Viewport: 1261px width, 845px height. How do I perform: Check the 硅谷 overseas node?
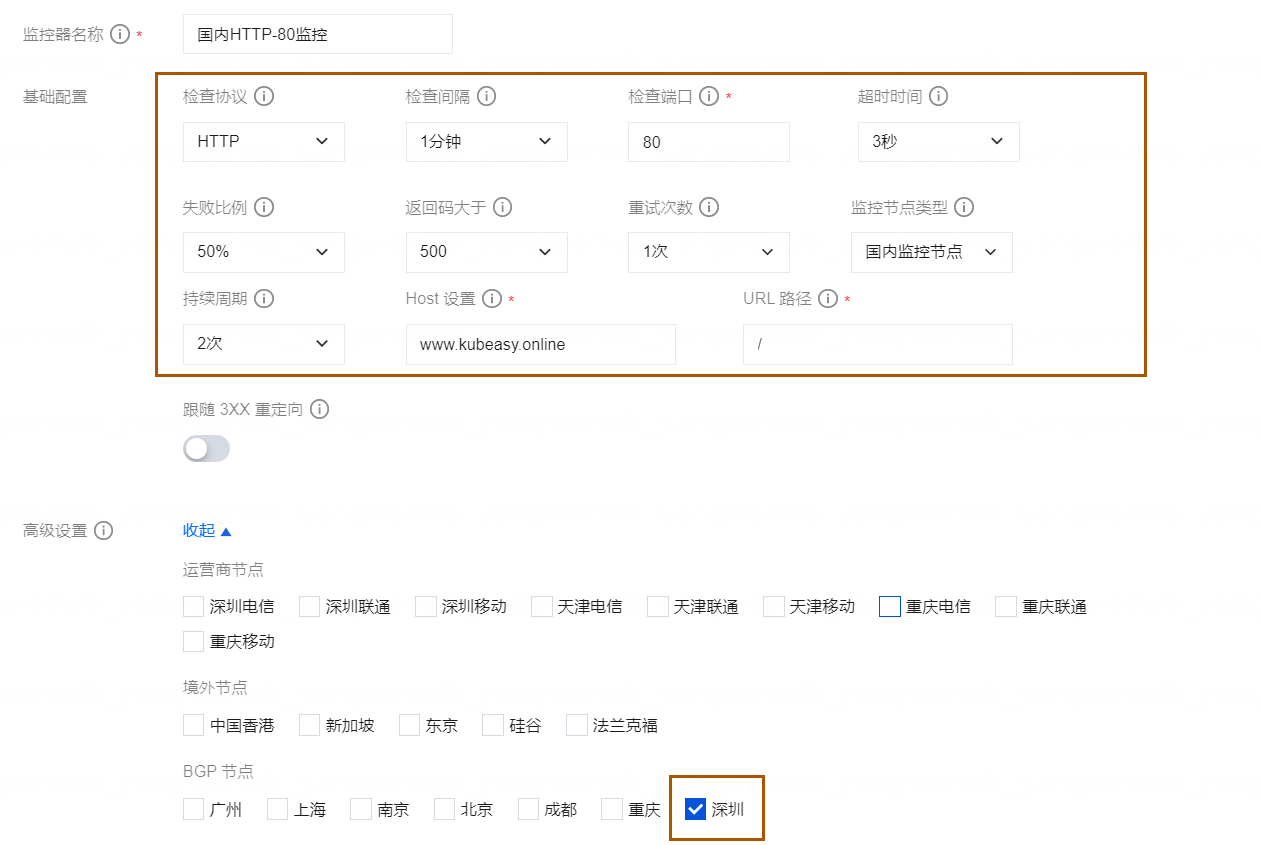[493, 725]
